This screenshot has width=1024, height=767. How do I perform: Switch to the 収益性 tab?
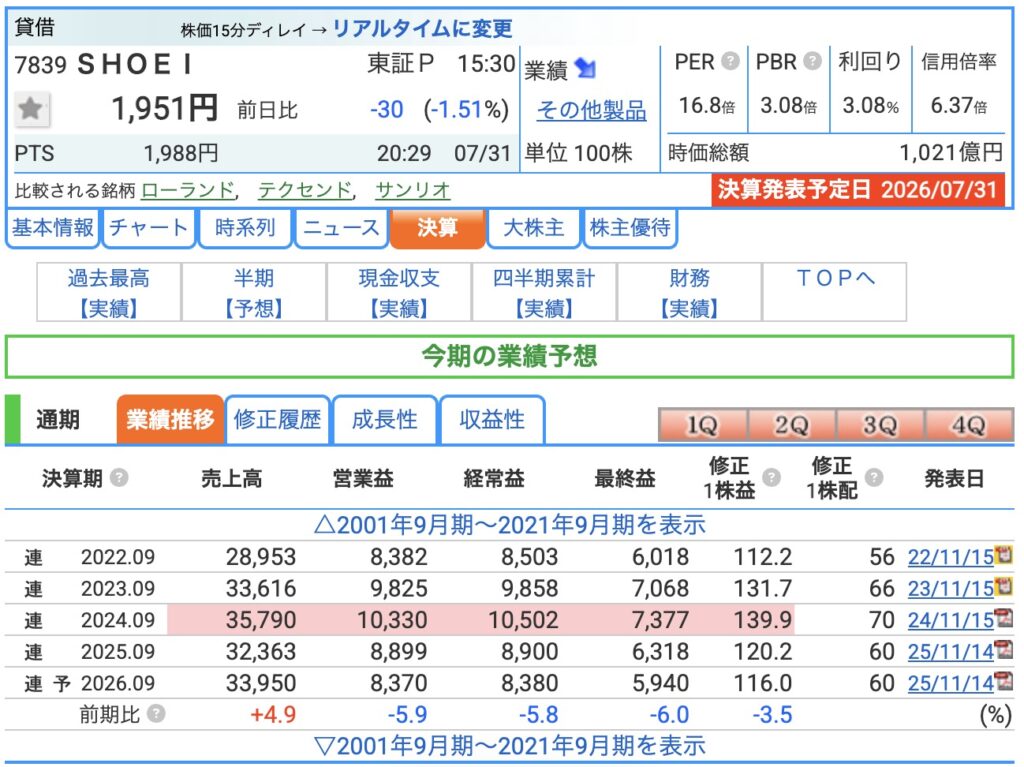(492, 419)
